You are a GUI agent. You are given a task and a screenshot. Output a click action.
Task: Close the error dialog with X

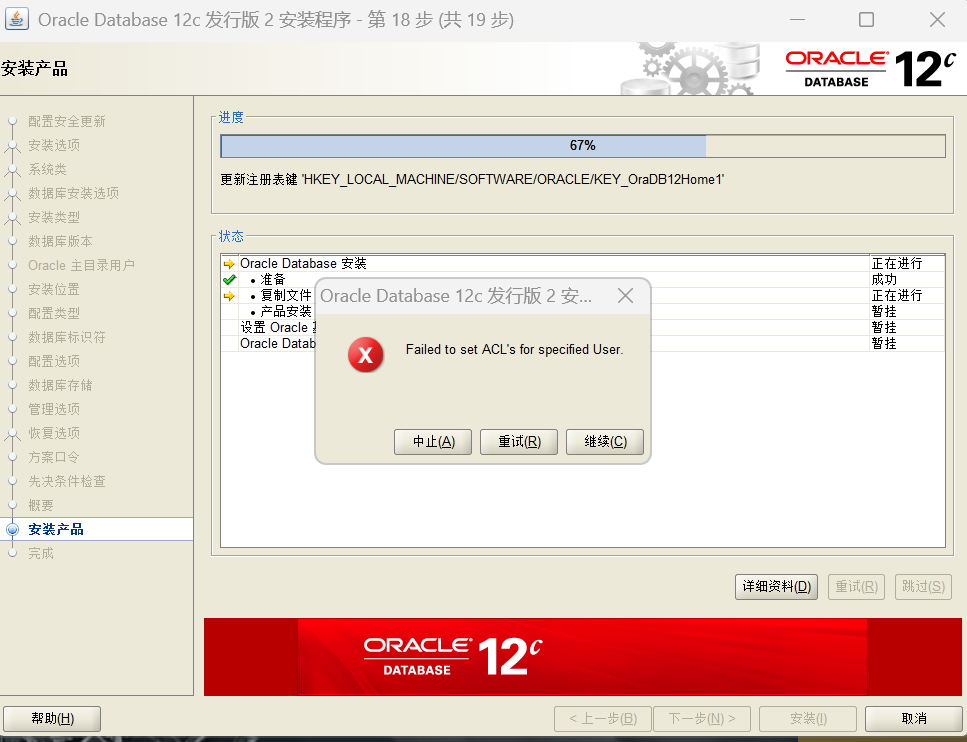625,295
